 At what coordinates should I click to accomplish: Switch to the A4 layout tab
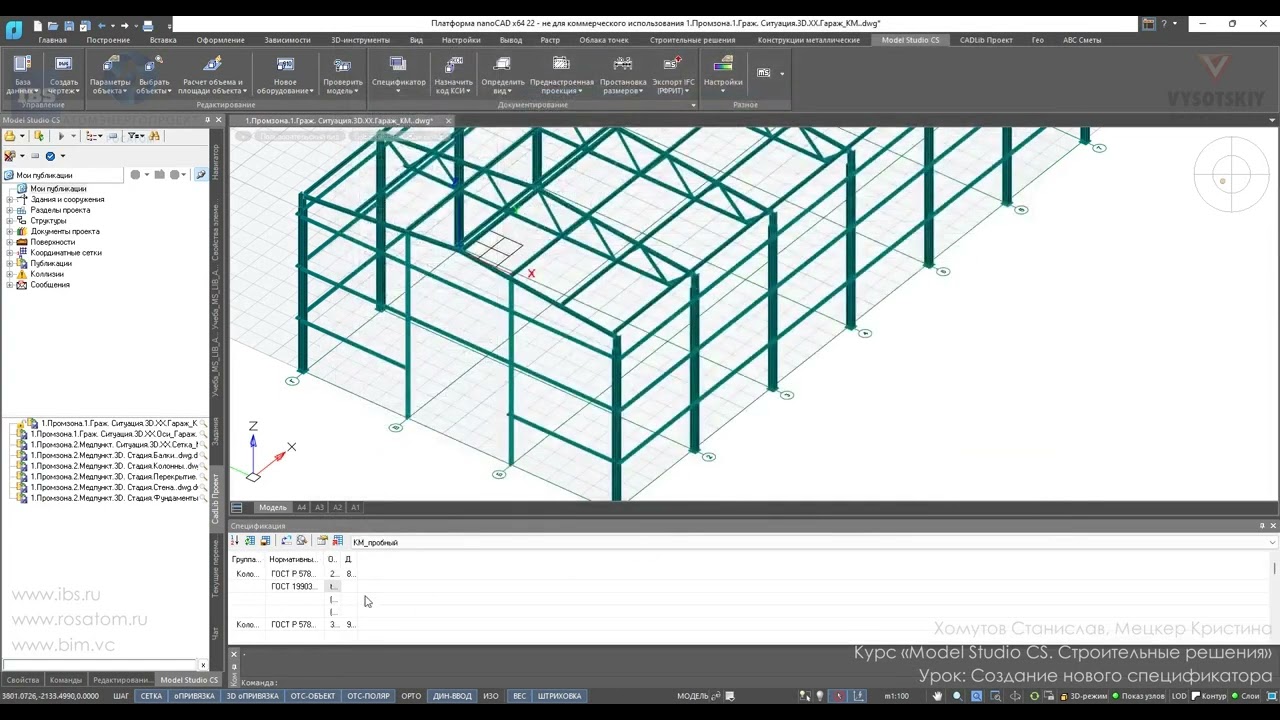[302, 507]
